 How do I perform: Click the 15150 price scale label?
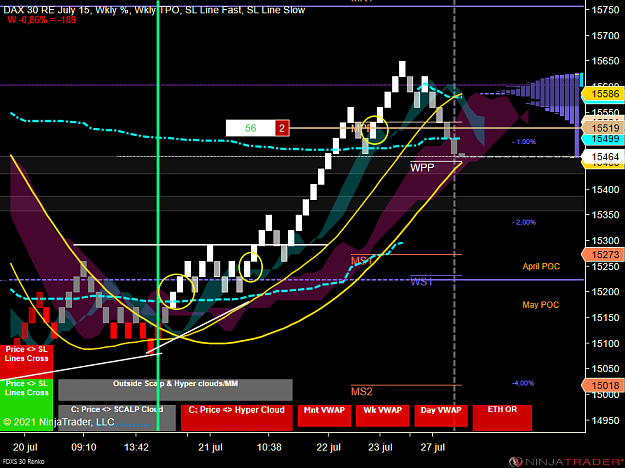click(x=605, y=317)
